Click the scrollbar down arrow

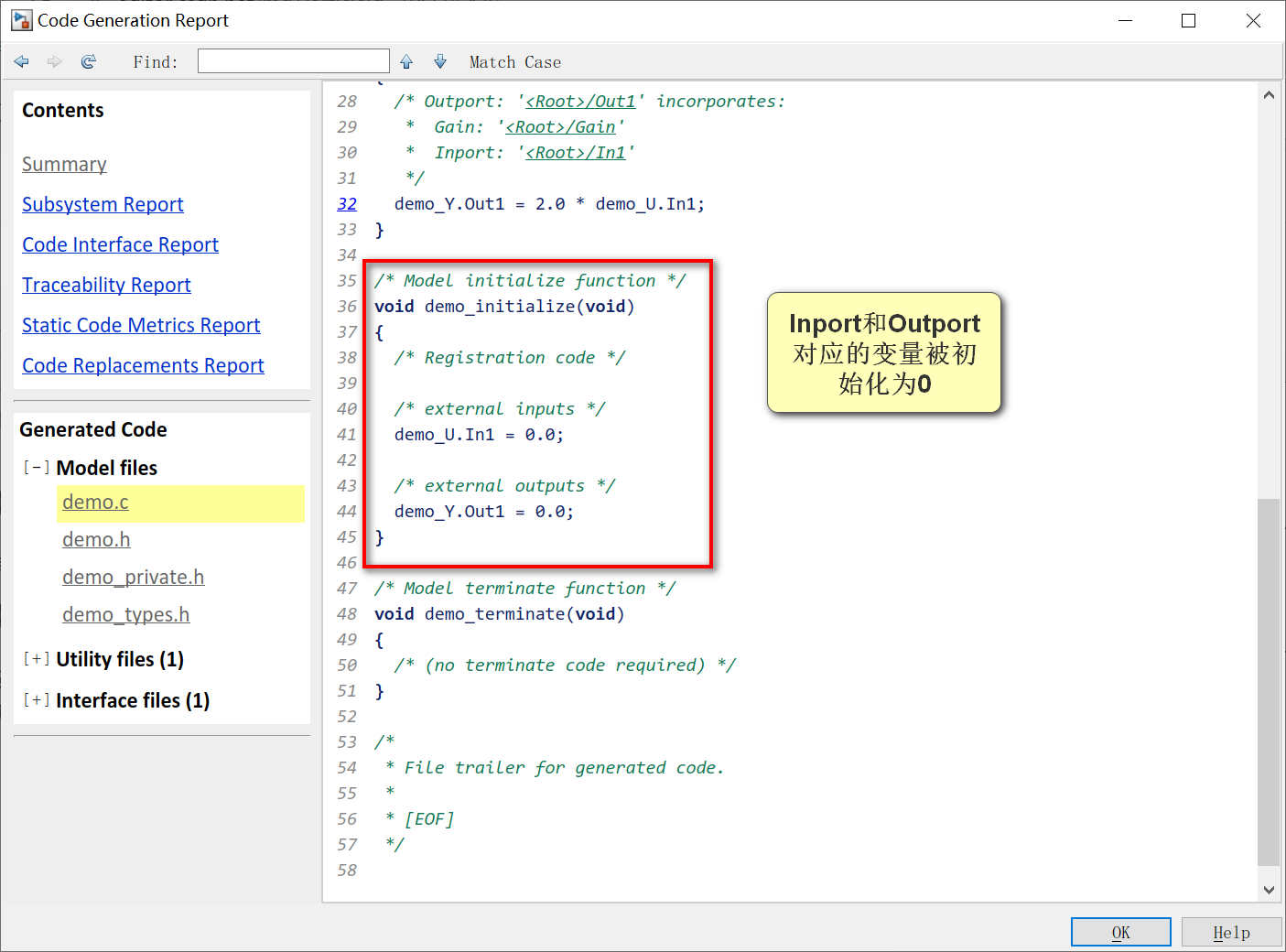point(1269,889)
